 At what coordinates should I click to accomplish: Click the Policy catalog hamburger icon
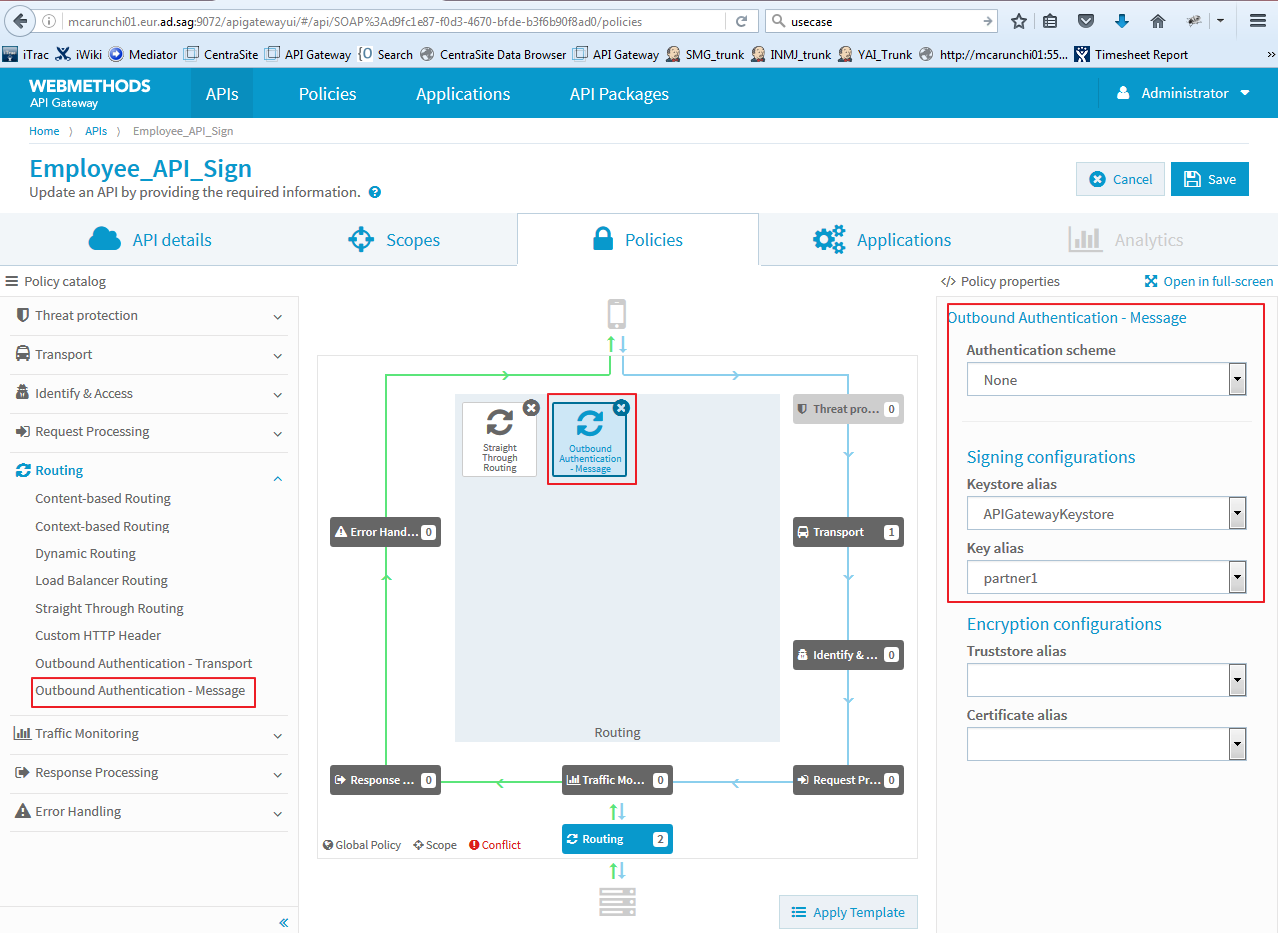[x=12, y=281]
